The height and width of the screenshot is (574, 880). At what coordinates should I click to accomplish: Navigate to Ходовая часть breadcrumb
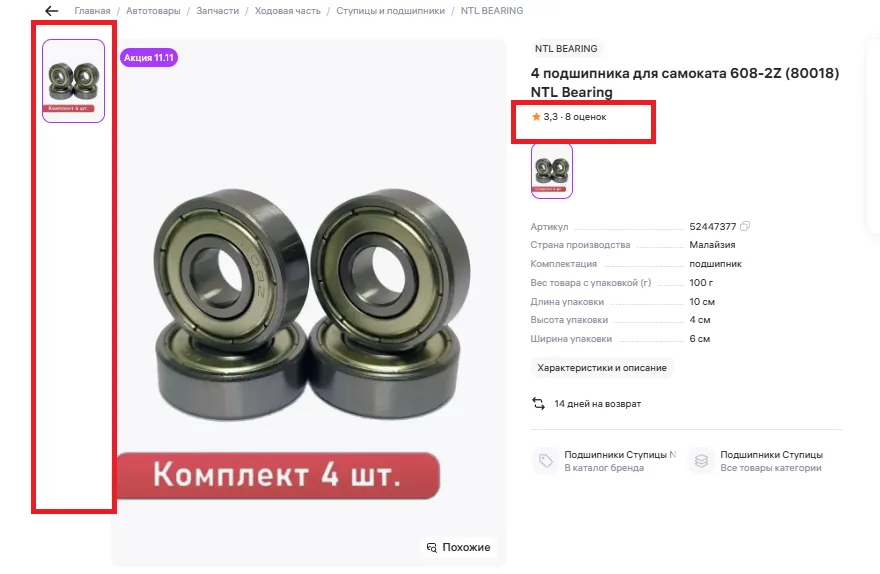click(x=287, y=11)
